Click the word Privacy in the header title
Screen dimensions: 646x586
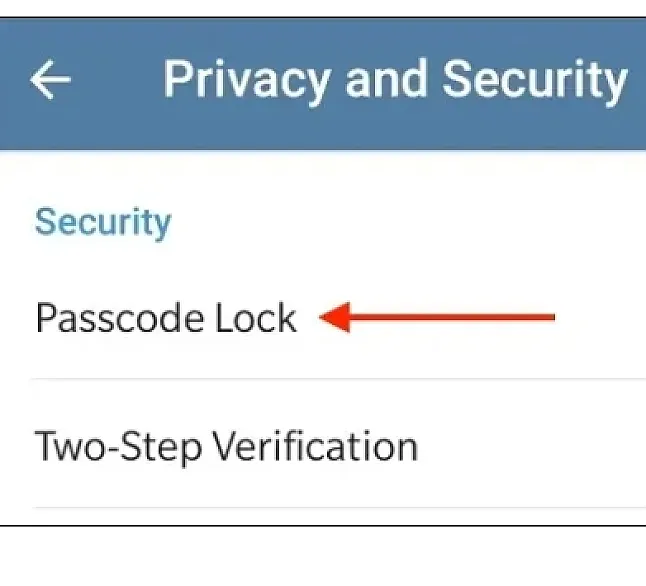pyautogui.click(x=247, y=82)
